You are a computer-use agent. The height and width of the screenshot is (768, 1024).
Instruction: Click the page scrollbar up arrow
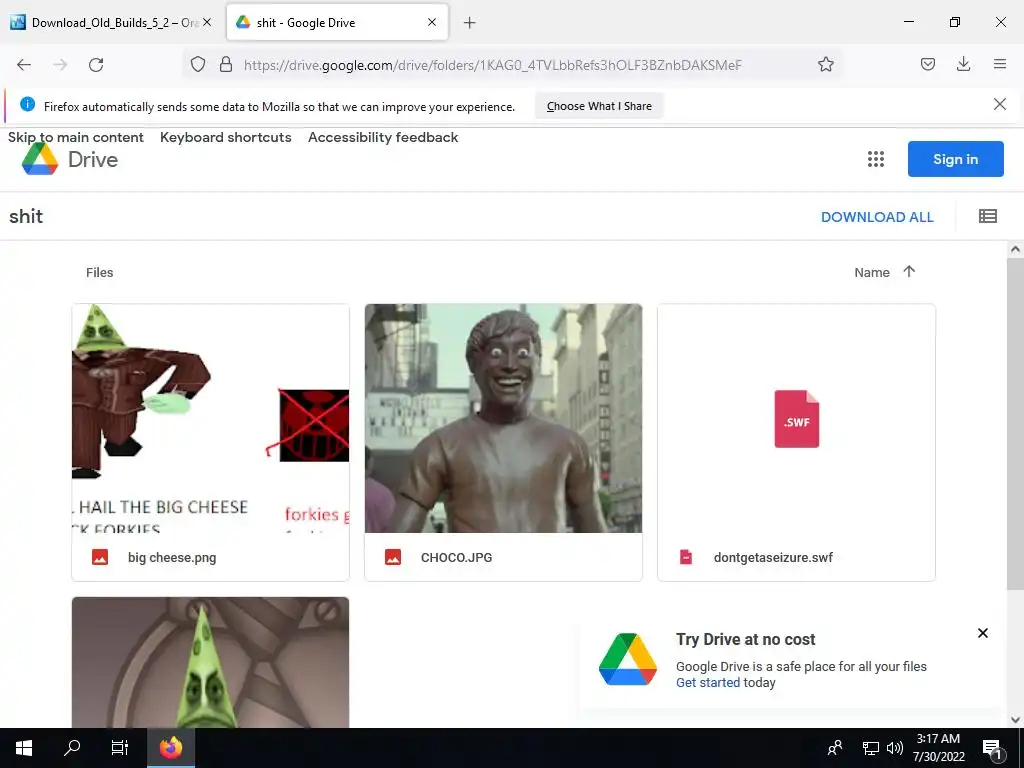pyautogui.click(x=1015, y=249)
